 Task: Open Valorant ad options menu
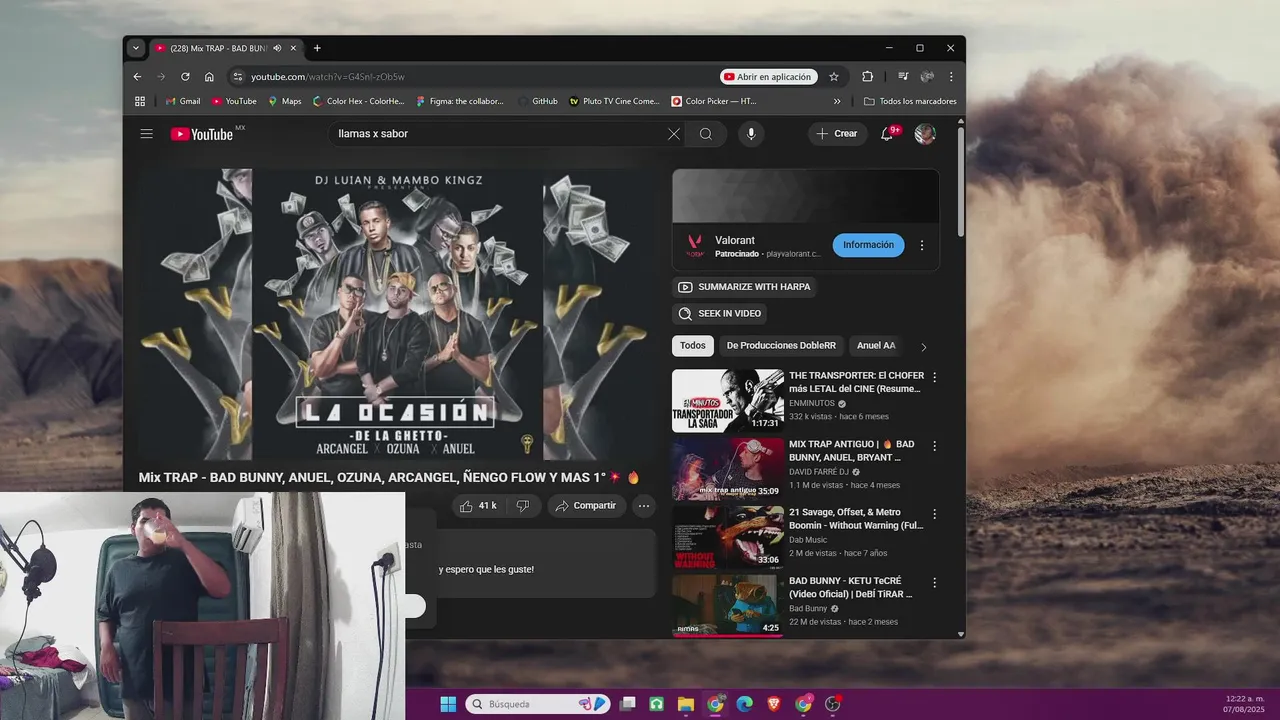point(922,245)
